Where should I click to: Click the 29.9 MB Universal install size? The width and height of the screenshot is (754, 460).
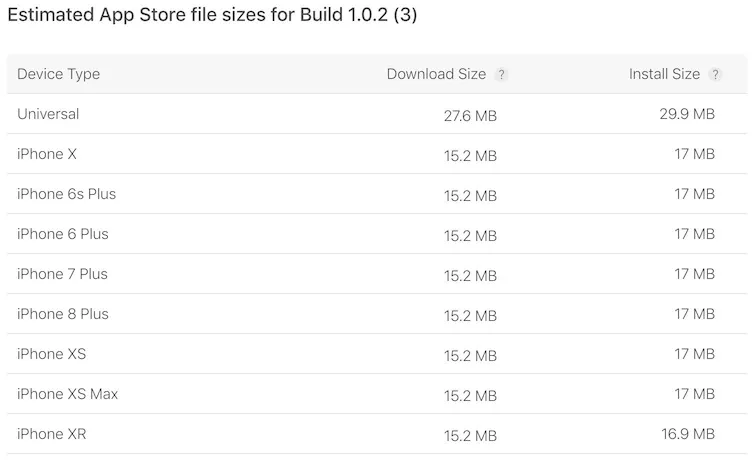coord(687,114)
